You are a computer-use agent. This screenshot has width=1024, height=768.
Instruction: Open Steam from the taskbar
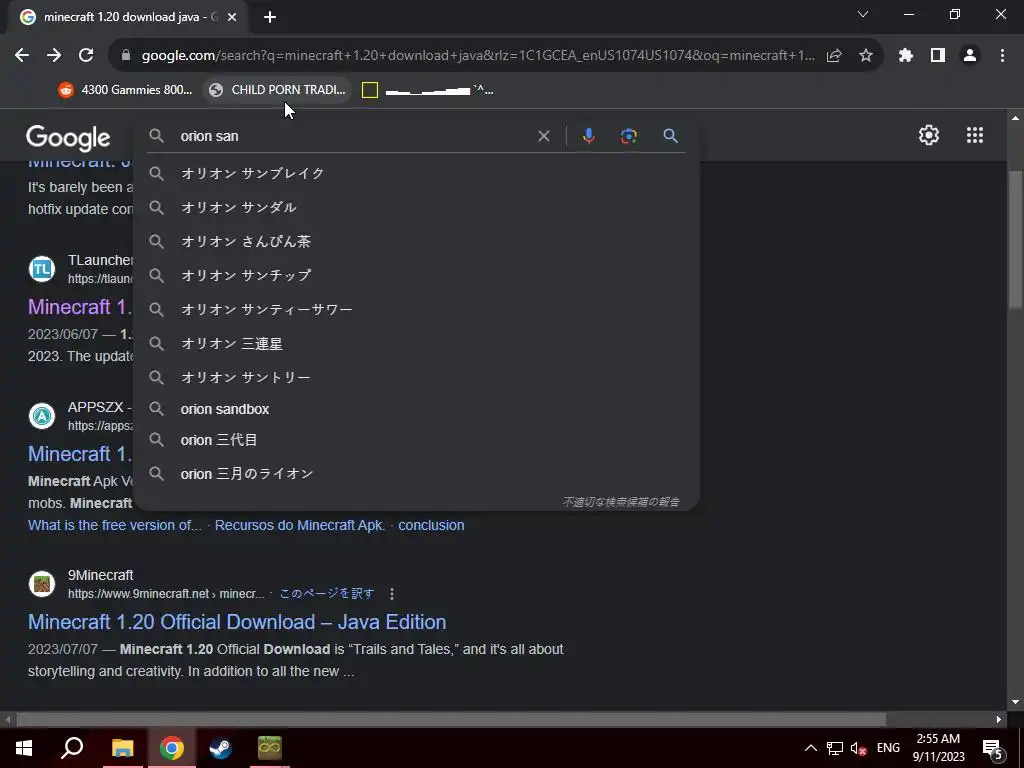coord(220,748)
